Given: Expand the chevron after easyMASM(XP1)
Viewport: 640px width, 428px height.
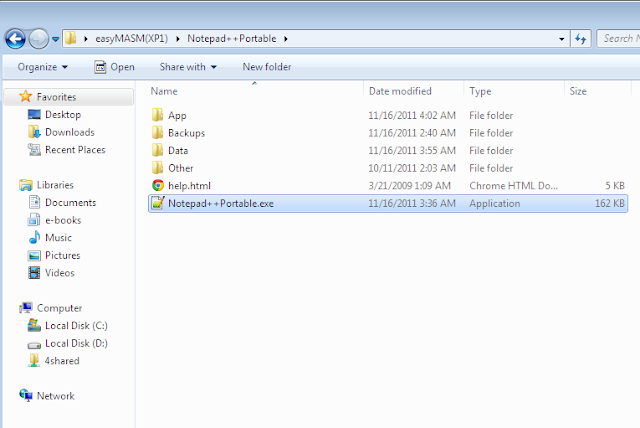Looking at the screenshot, I should [x=178, y=39].
